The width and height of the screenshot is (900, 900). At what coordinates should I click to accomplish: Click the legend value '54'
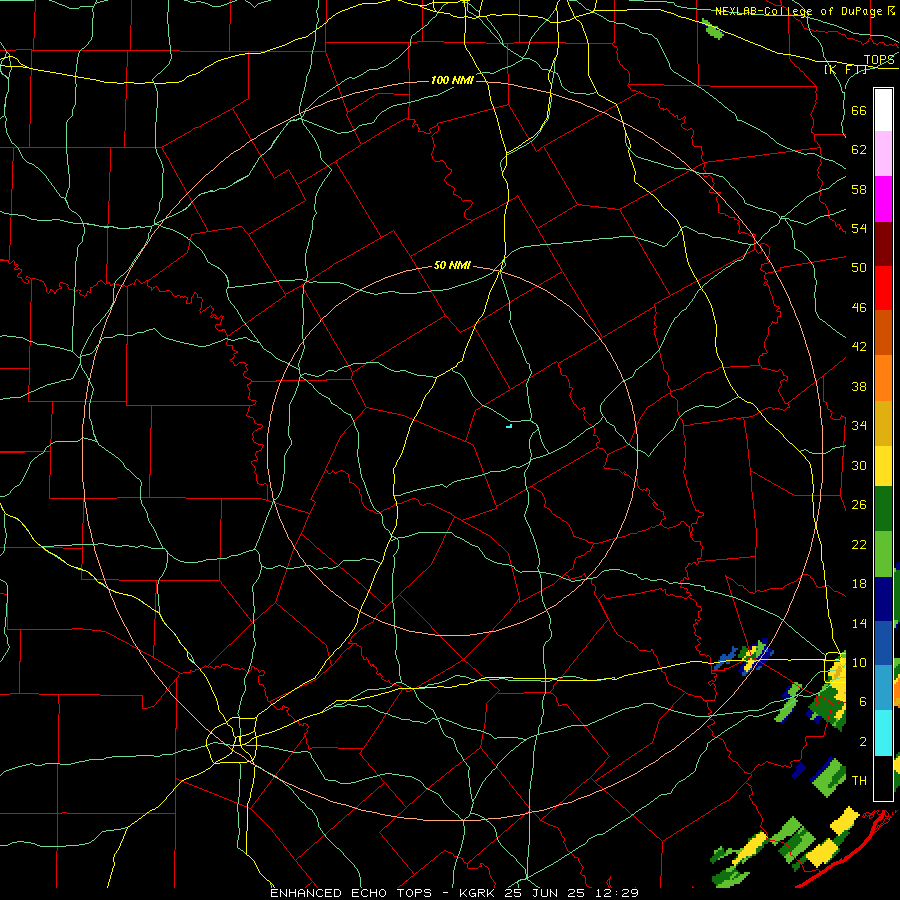click(859, 228)
